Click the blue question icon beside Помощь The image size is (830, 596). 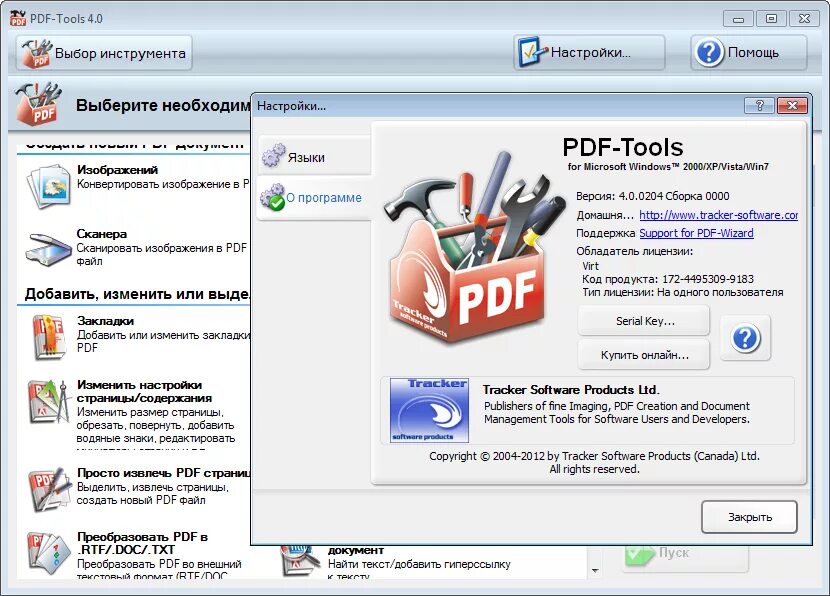709,52
